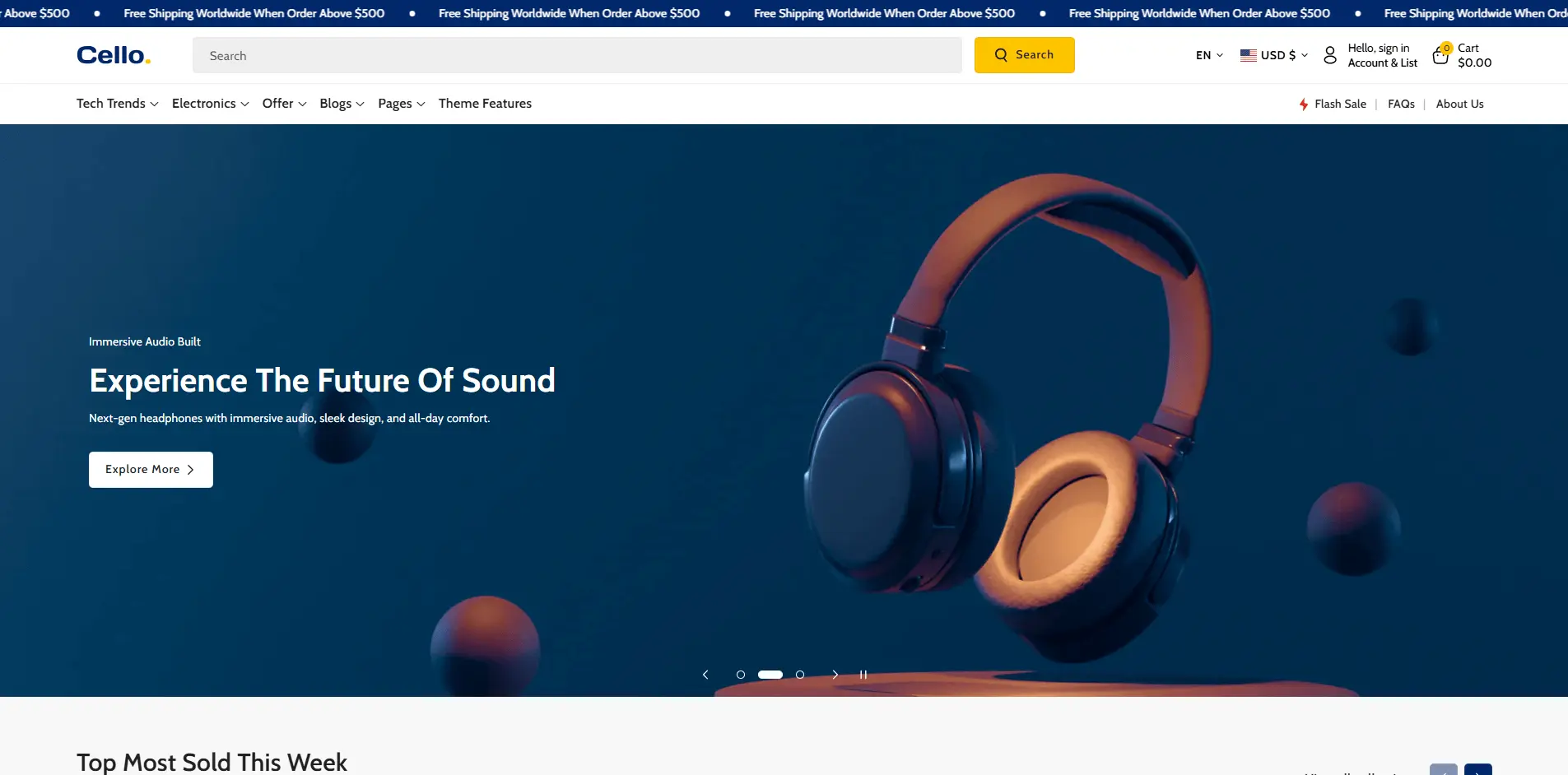Viewport: 1568px width, 775px height.
Task: Click the US flag currency icon
Action: click(1247, 54)
